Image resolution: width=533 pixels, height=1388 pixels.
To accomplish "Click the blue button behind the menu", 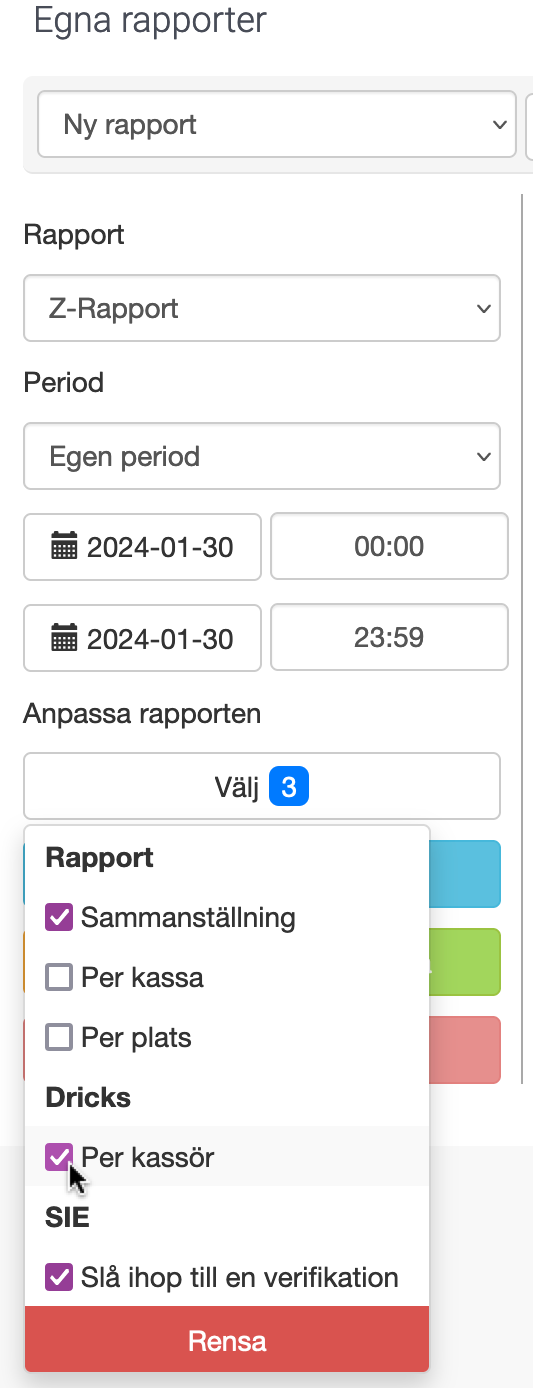I will [465, 874].
